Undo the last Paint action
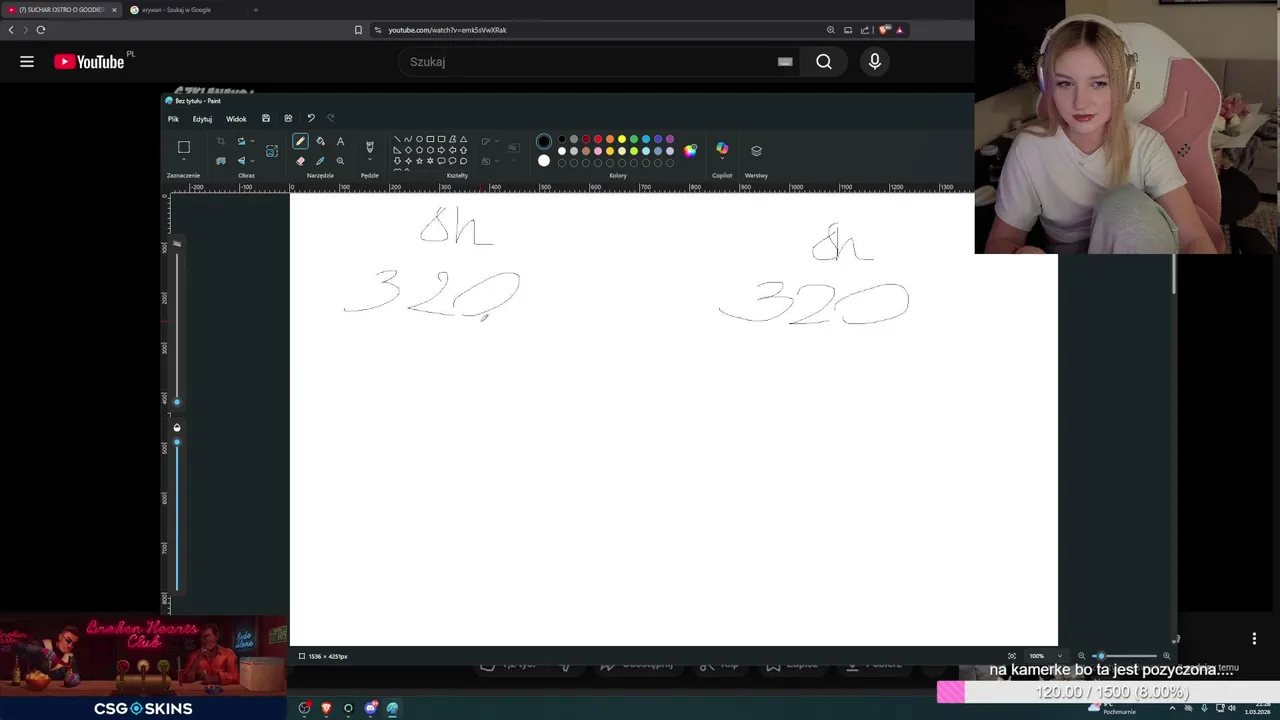This screenshot has width=1280, height=720. pos(311,118)
